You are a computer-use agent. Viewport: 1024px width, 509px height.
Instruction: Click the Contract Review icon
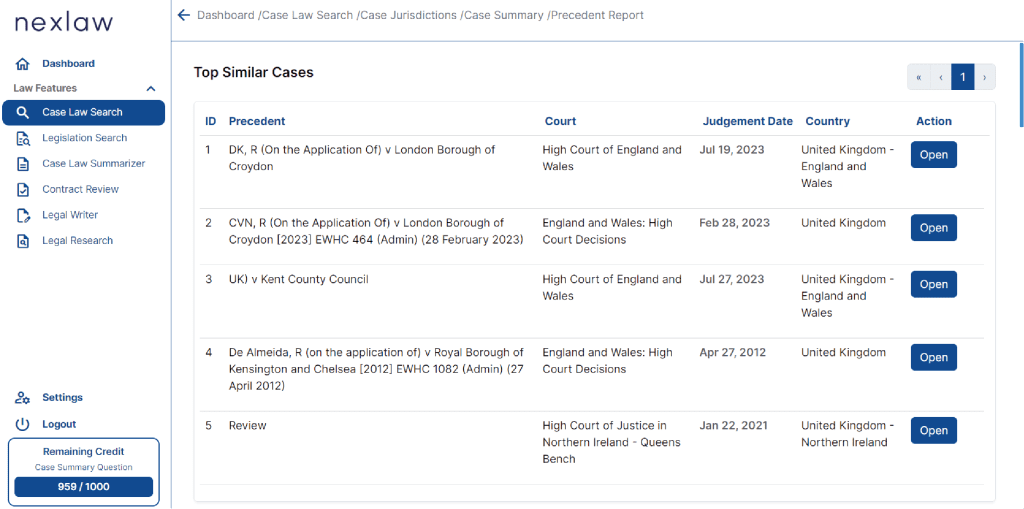click(x=23, y=189)
